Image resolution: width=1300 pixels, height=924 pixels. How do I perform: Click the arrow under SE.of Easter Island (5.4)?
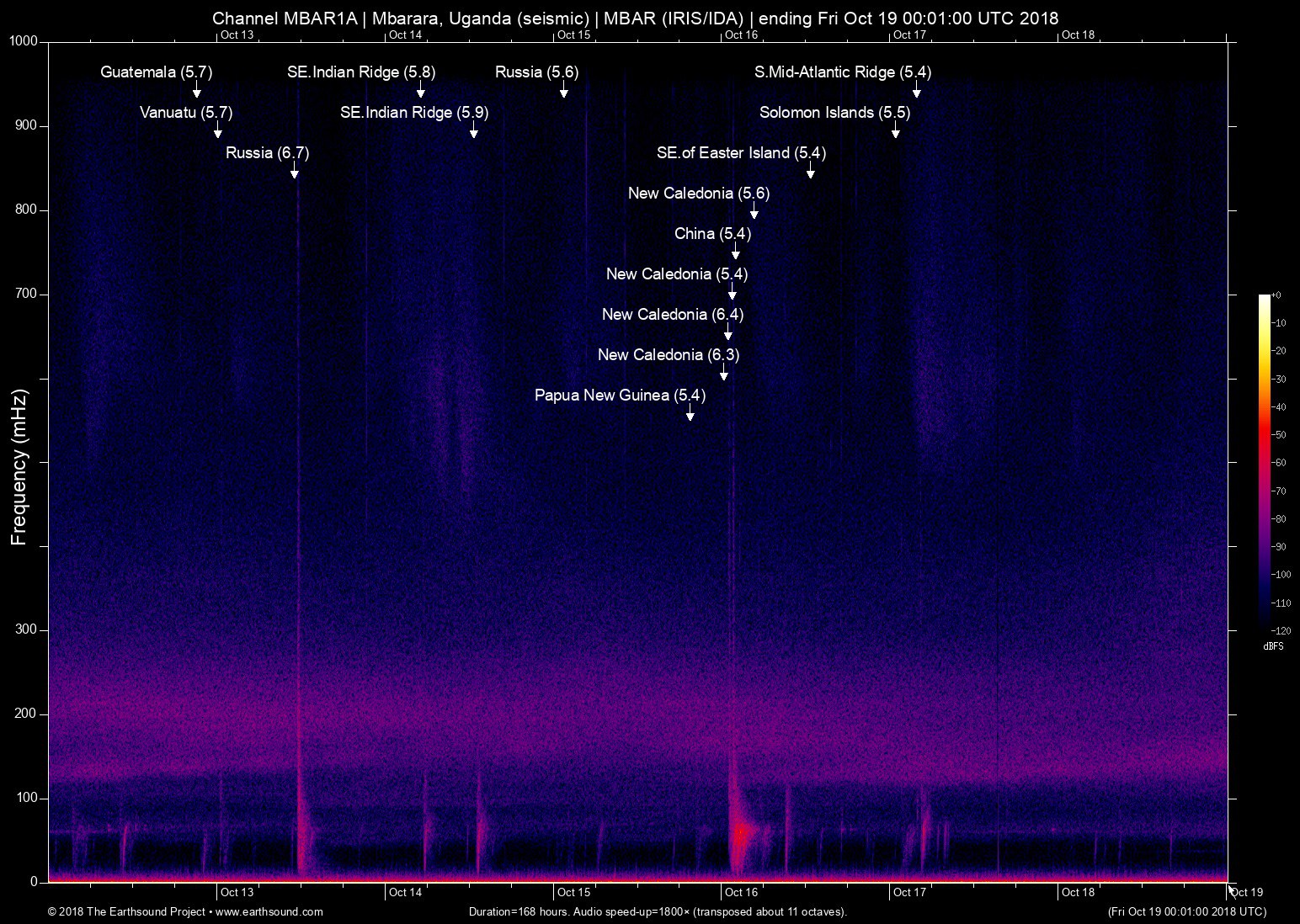pyautogui.click(x=810, y=172)
